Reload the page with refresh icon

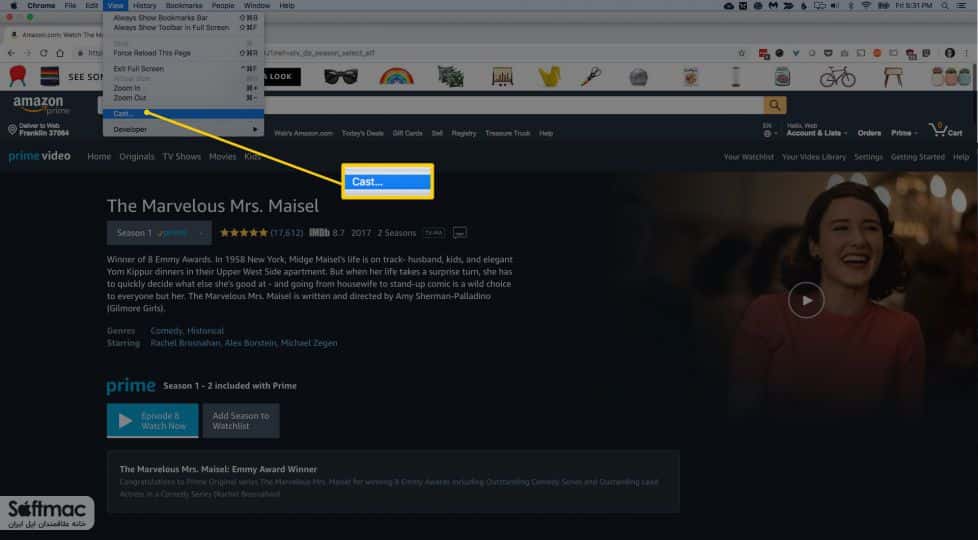tap(44, 53)
